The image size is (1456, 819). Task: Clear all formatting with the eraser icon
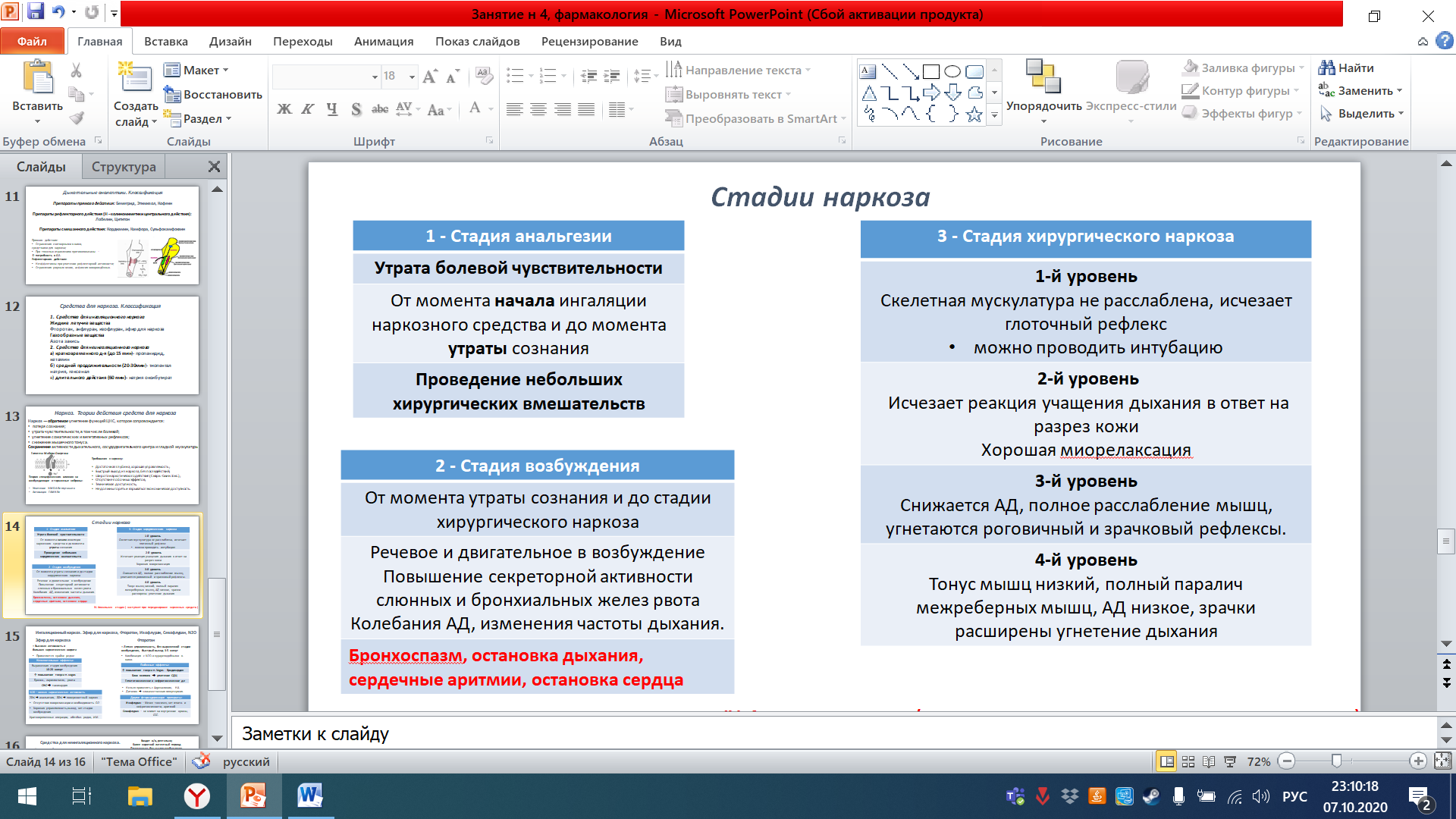[484, 76]
